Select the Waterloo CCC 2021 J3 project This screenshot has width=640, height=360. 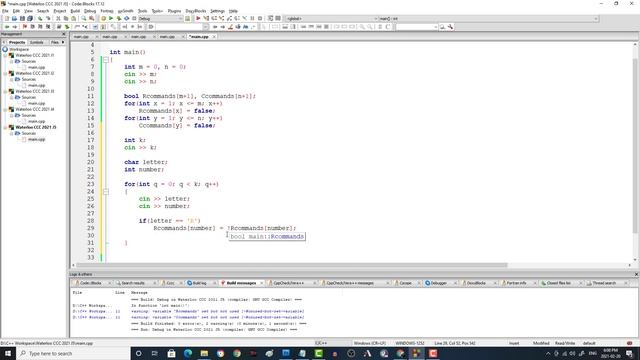click(x=35, y=91)
